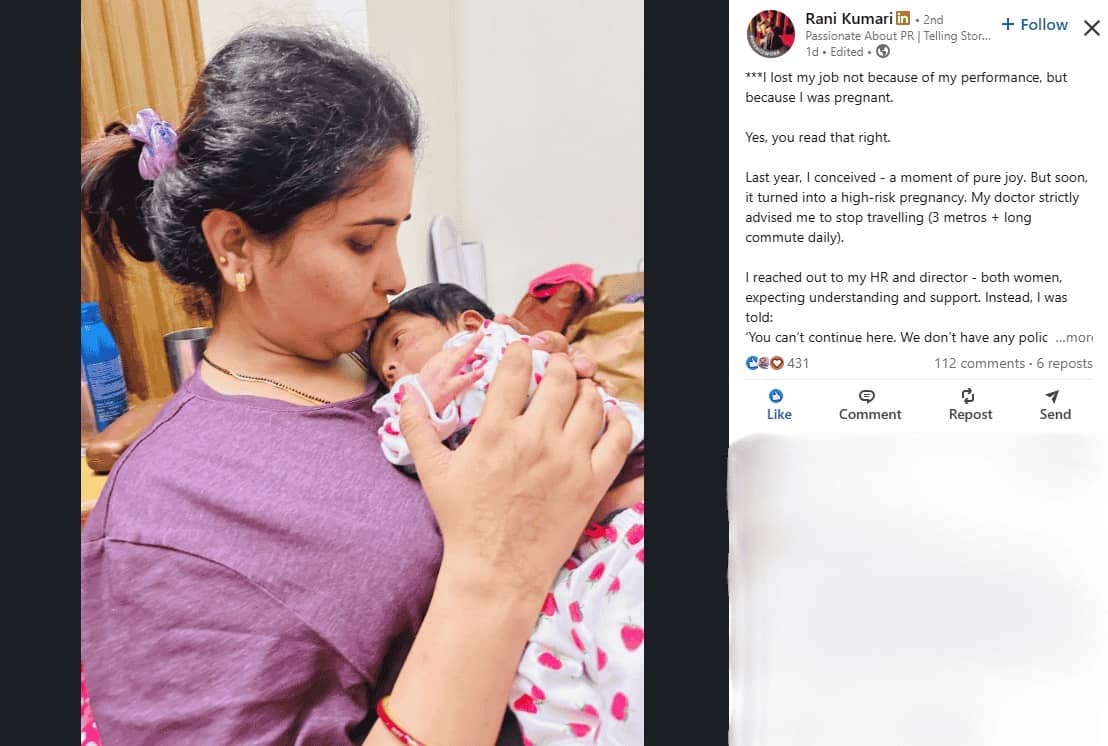Click the Repost label text
1108x746 pixels.
coord(970,415)
